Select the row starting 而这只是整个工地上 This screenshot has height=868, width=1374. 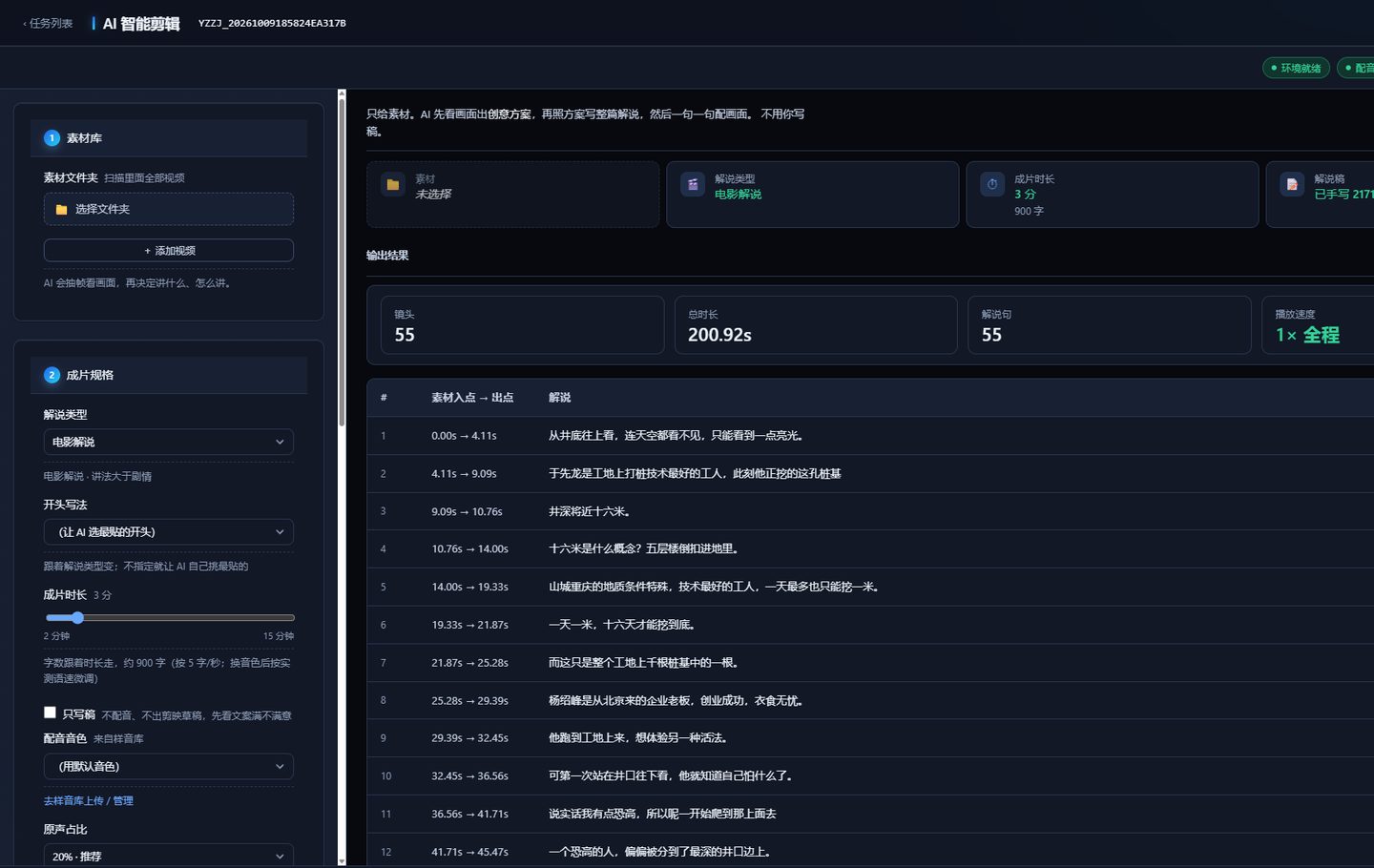pyautogui.click(x=870, y=663)
